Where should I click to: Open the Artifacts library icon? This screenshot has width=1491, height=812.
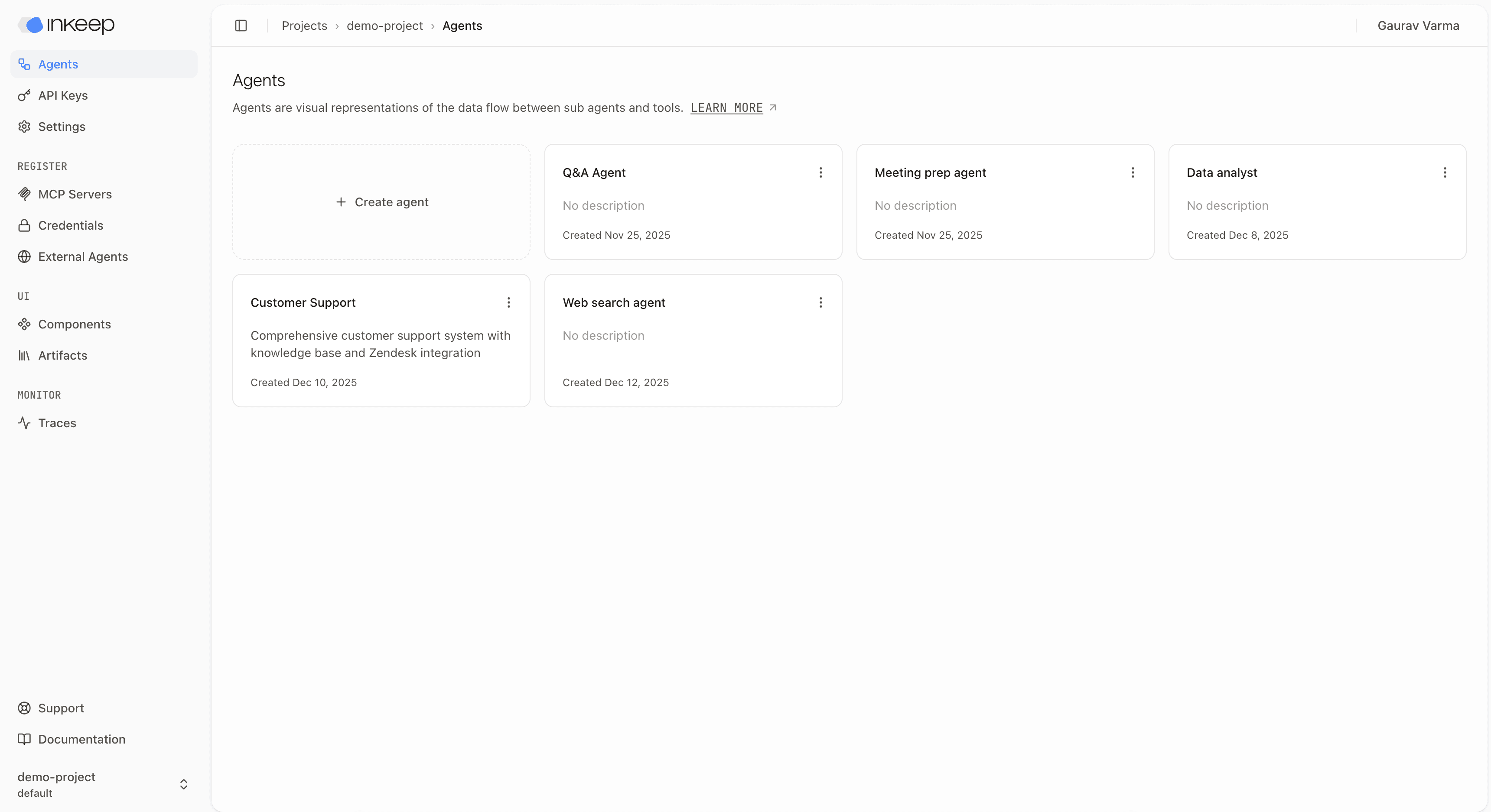point(24,355)
